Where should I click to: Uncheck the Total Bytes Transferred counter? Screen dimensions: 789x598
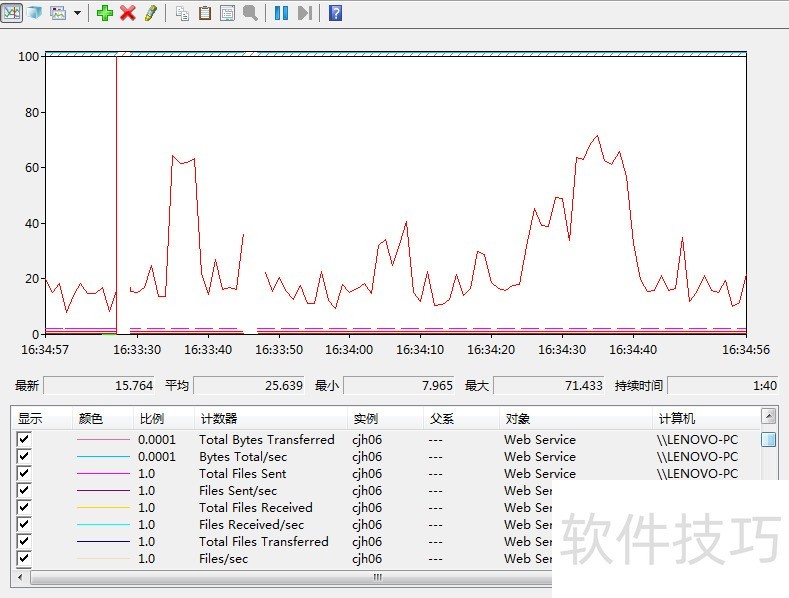24,439
